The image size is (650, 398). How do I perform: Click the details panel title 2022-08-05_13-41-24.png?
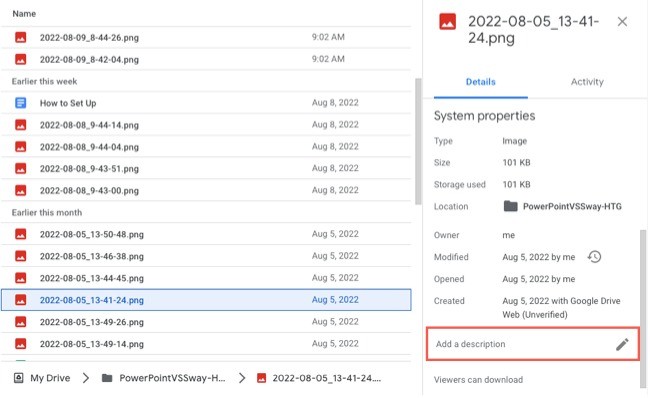pos(534,29)
